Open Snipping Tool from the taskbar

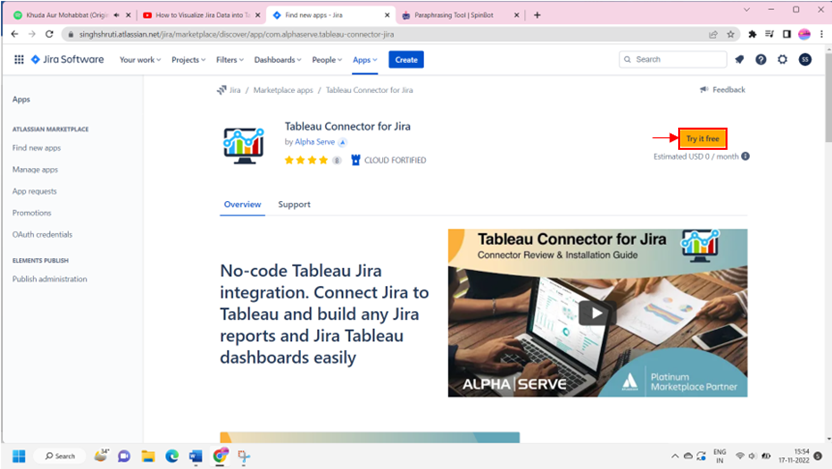244,456
